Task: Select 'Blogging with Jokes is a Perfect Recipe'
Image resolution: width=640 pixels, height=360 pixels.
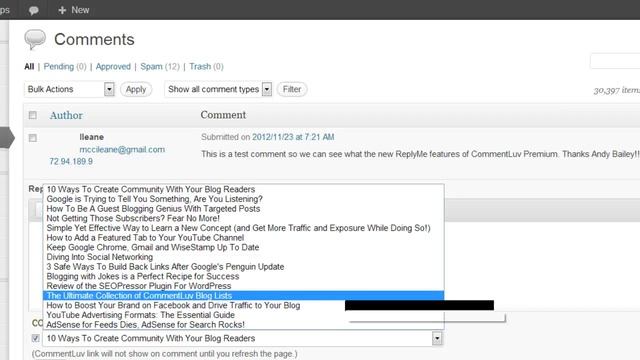Action: pyautogui.click(x=243, y=276)
